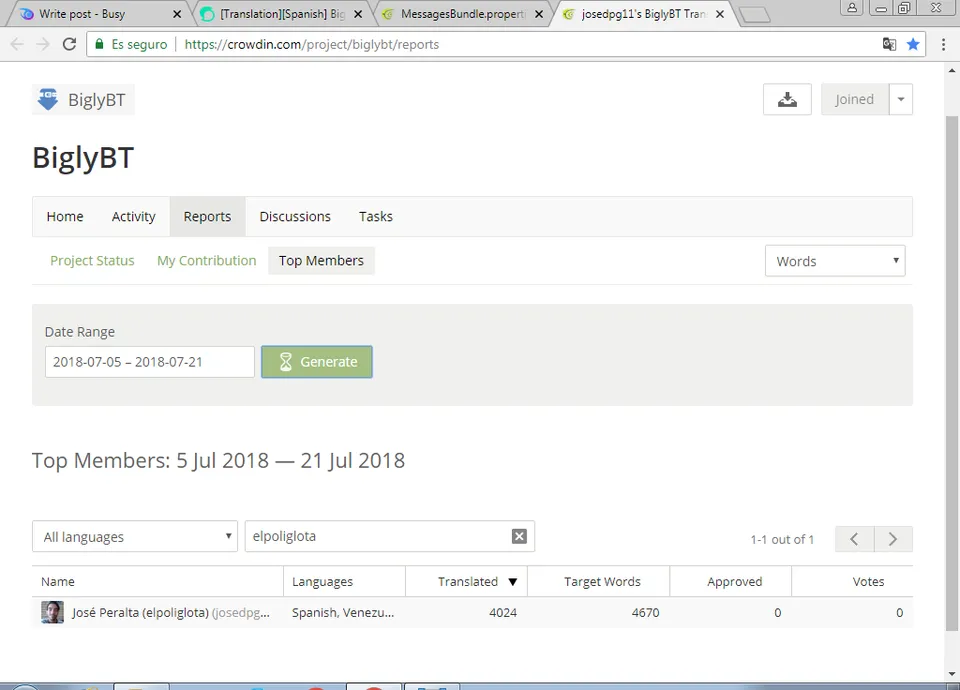Switch to the Write post - Busy browser tab
Screen dimensions: 960x690
click(98, 13)
